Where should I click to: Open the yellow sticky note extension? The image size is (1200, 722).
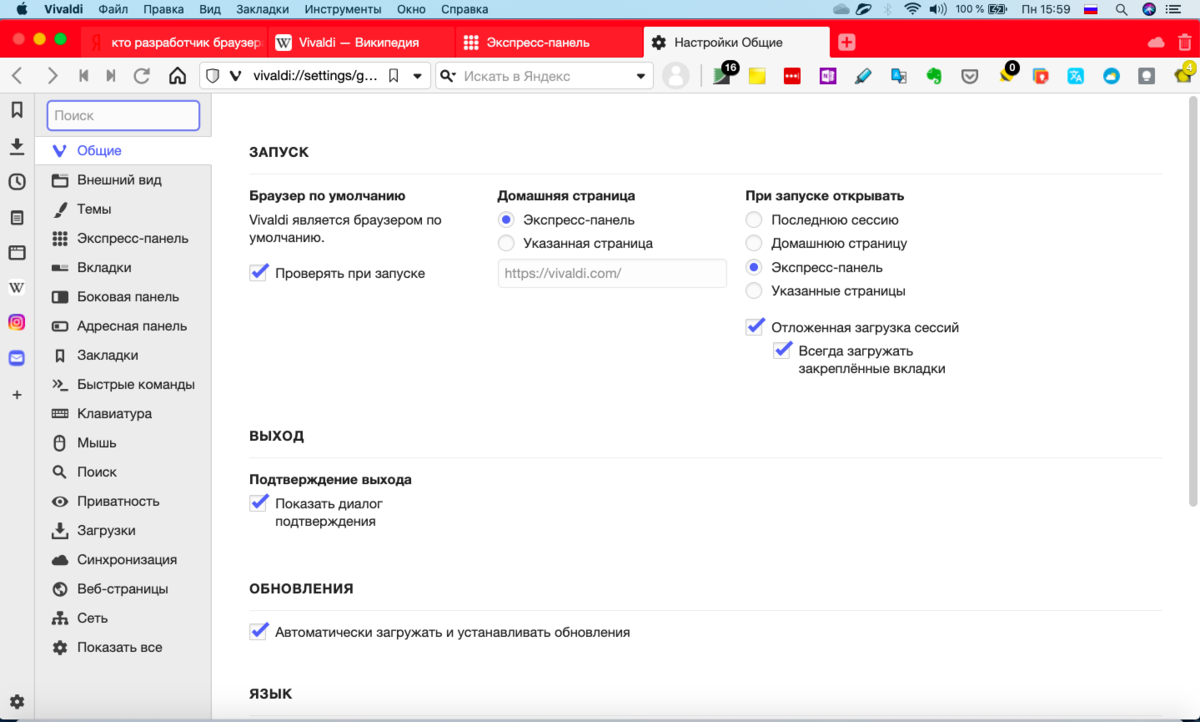[757, 76]
